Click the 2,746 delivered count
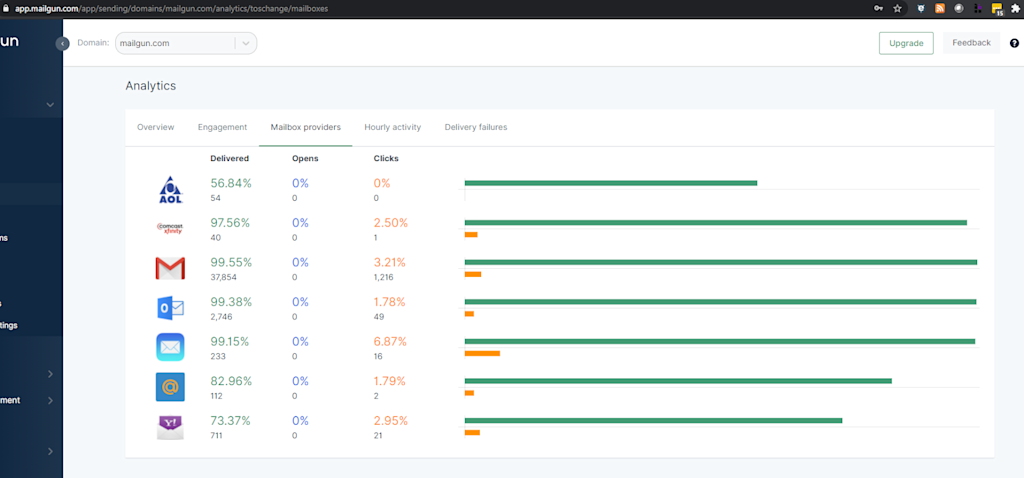Screen dimensions: 1024x478 221,317
